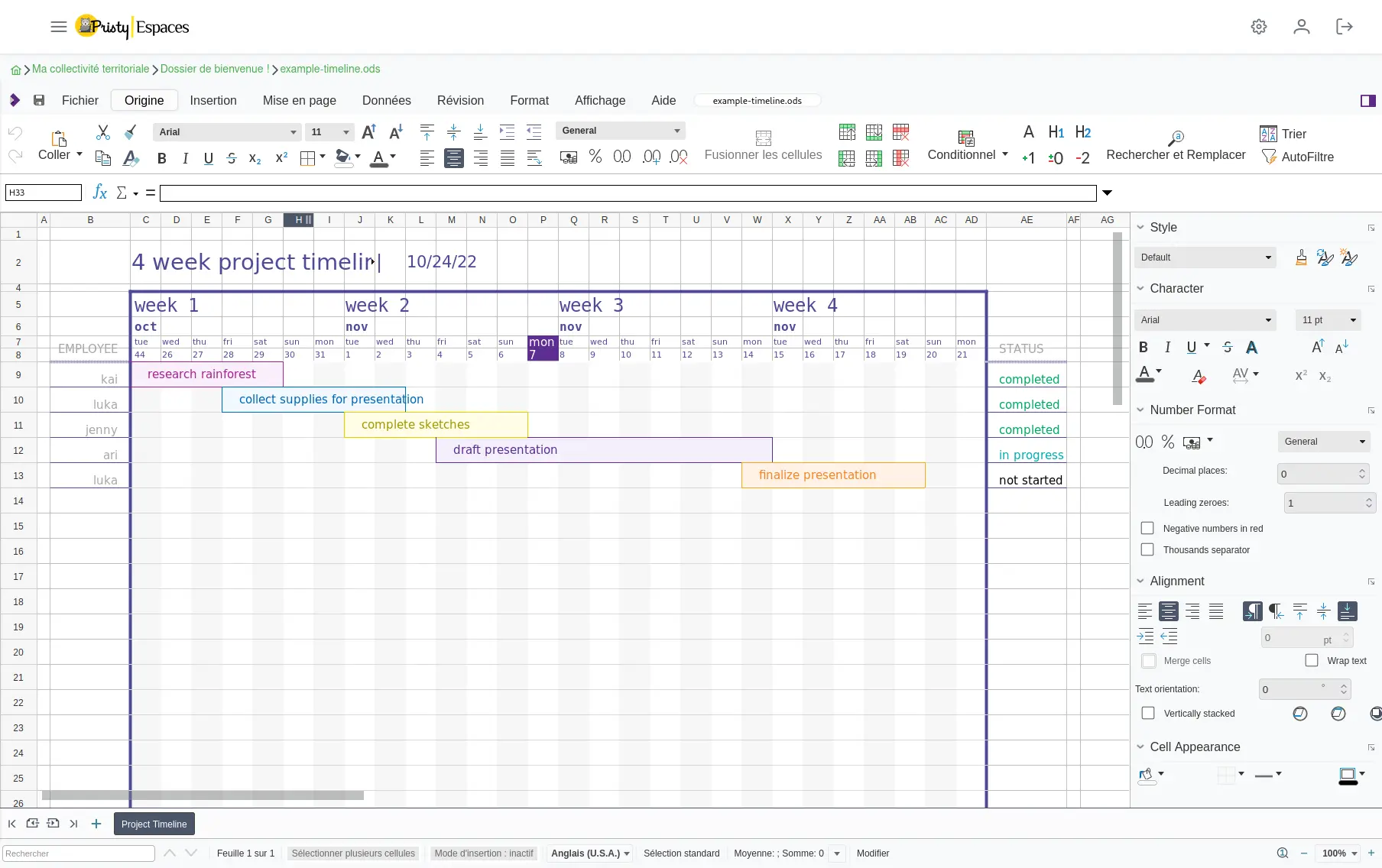
Task: Click the font color A swatch in toolbar
Action: 378,159
